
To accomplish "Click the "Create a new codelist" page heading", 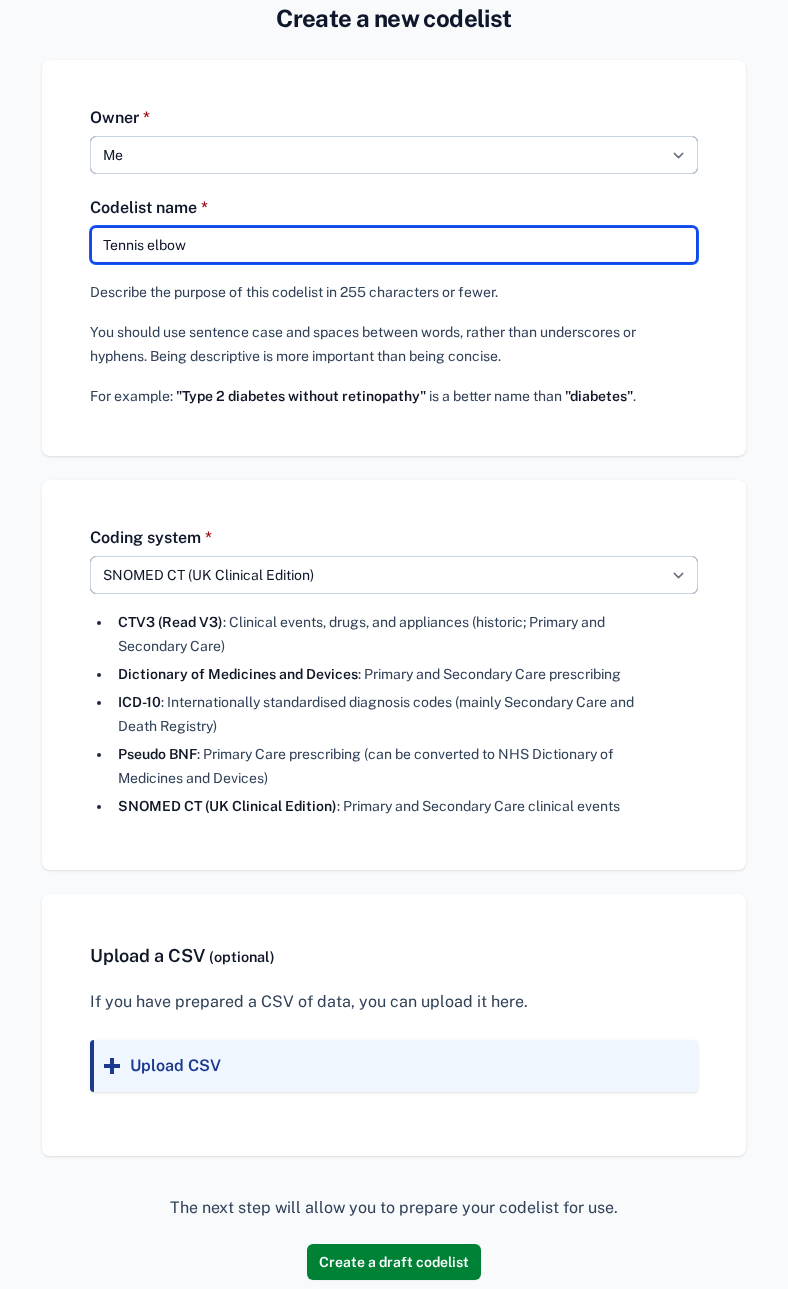I will tap(394, 18).
